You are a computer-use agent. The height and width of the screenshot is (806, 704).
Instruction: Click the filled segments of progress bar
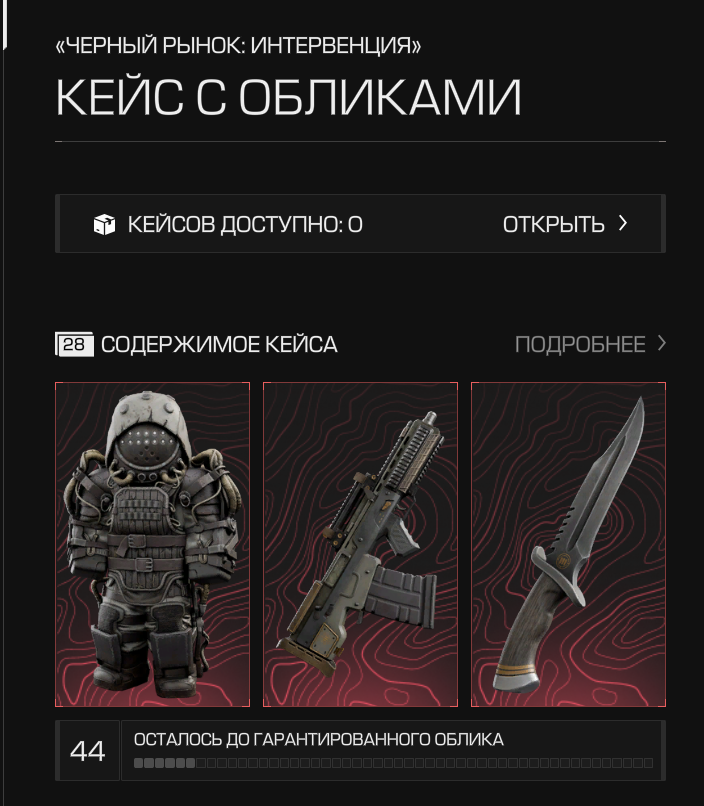click(164, 763)
